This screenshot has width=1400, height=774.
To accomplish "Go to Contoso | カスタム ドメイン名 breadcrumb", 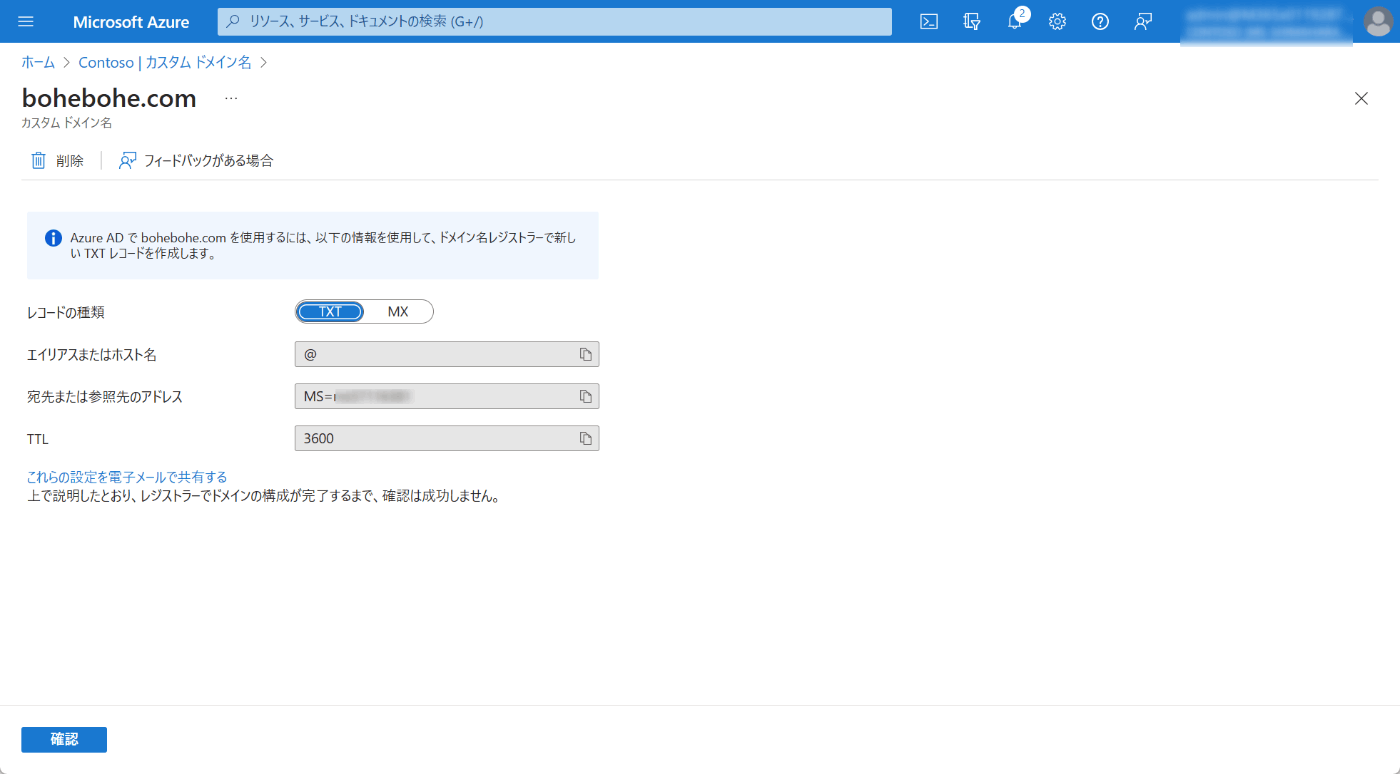I will (165, 62).
